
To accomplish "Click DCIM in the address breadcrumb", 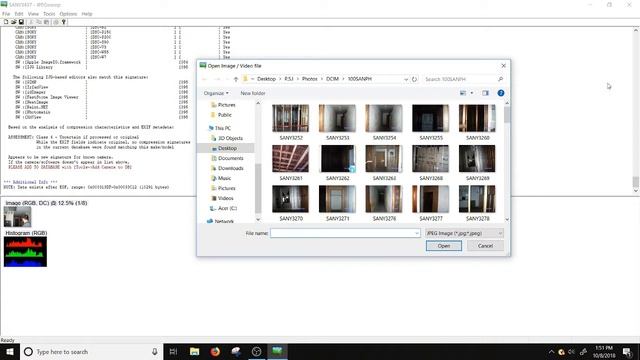I will click(332, 79).
